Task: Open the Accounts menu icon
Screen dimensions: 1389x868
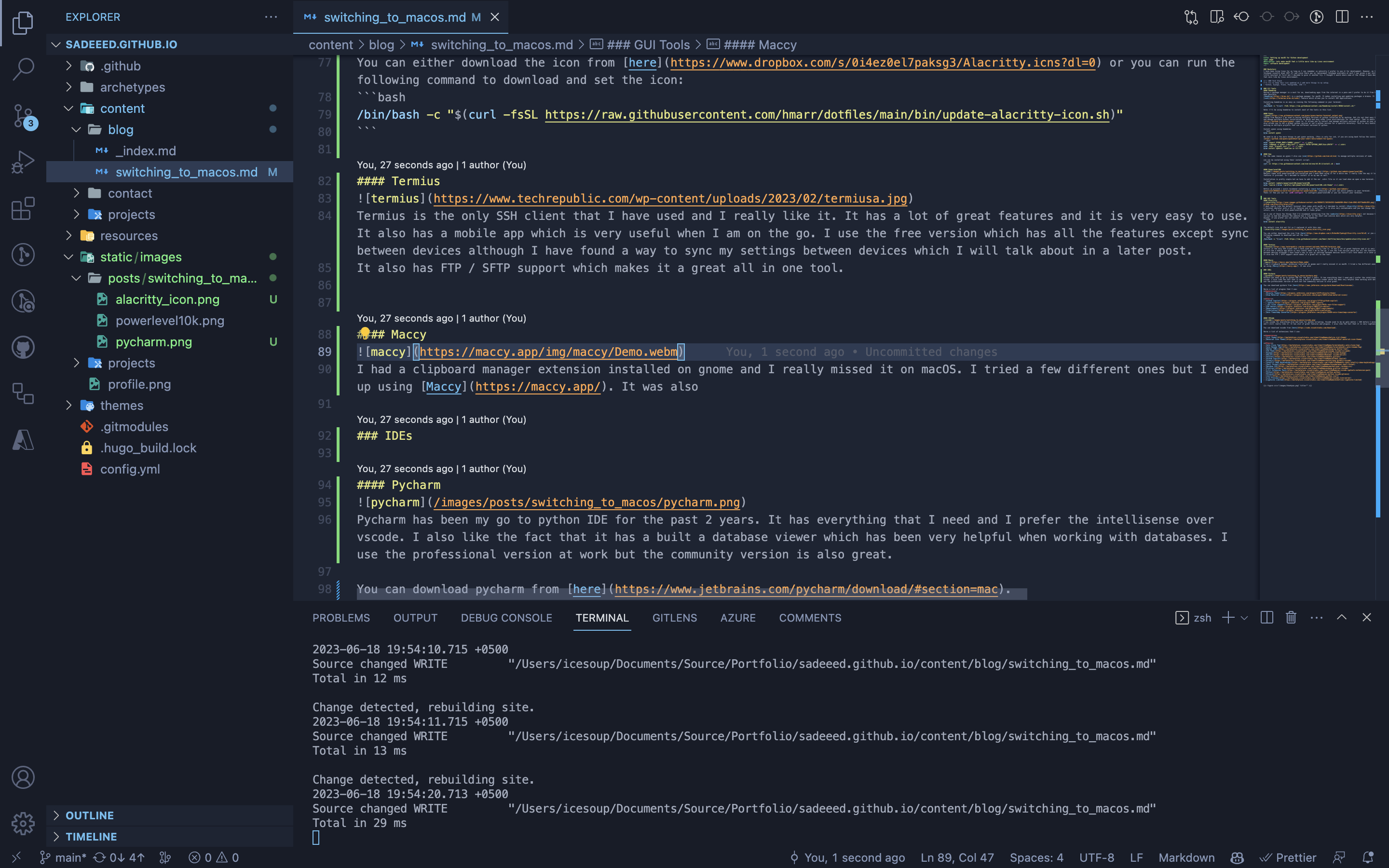Action: coord(23,777)
